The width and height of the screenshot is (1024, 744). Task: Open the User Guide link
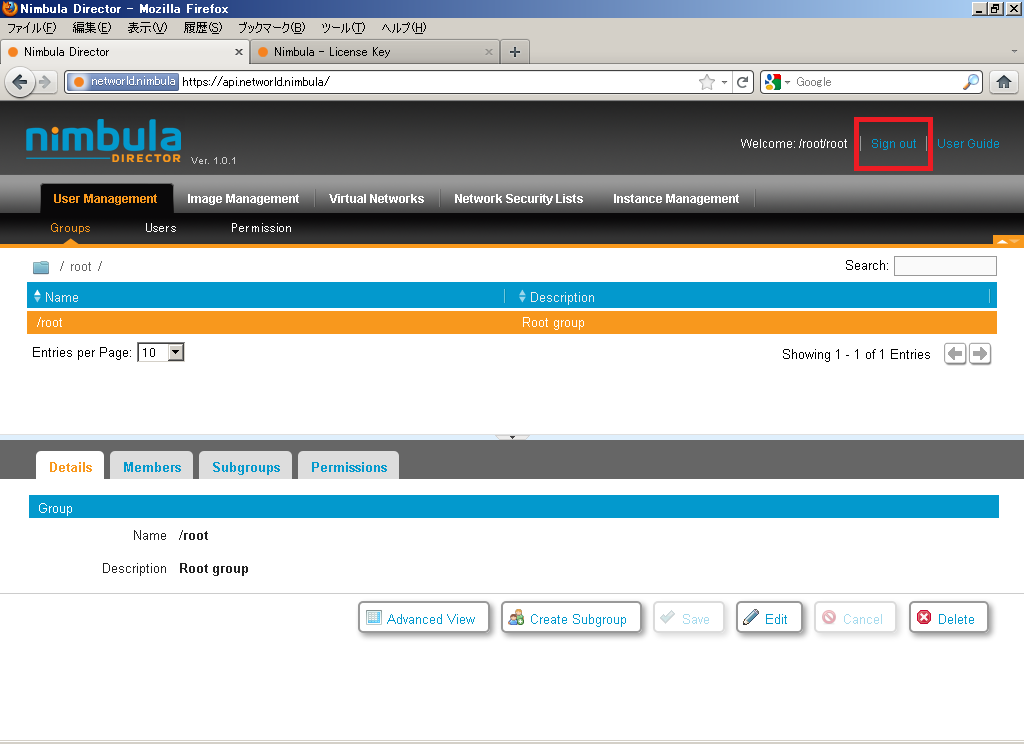coord(968,144)
